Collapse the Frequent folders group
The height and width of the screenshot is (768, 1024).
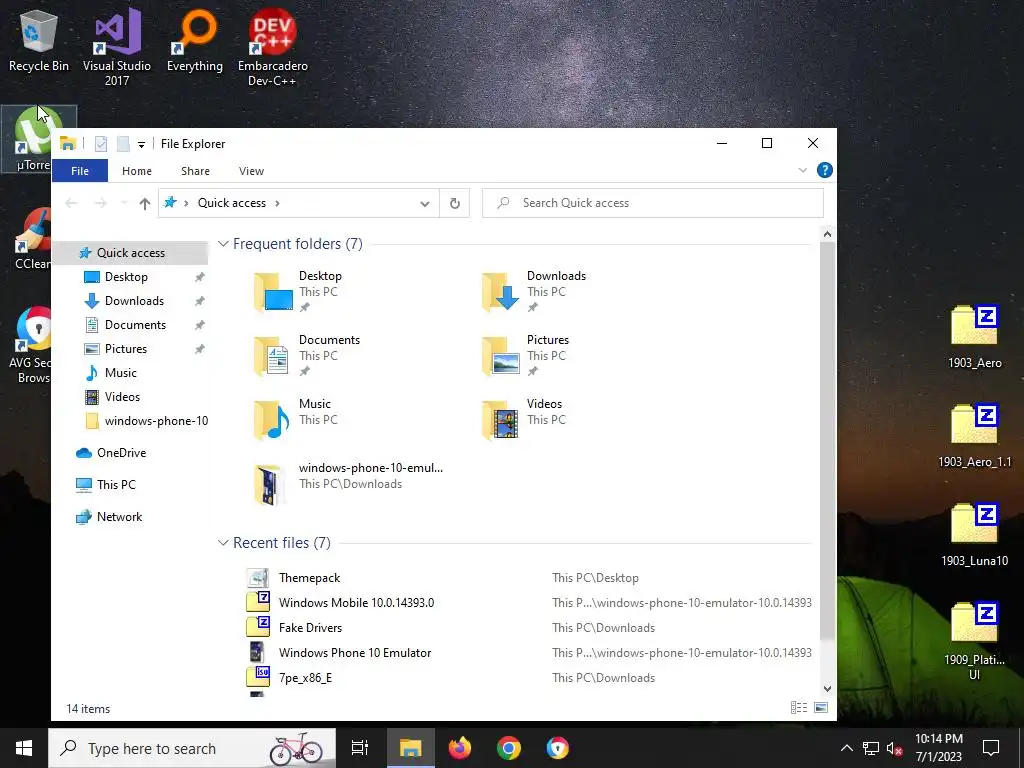pyautogui.click(x=223, y=244)
